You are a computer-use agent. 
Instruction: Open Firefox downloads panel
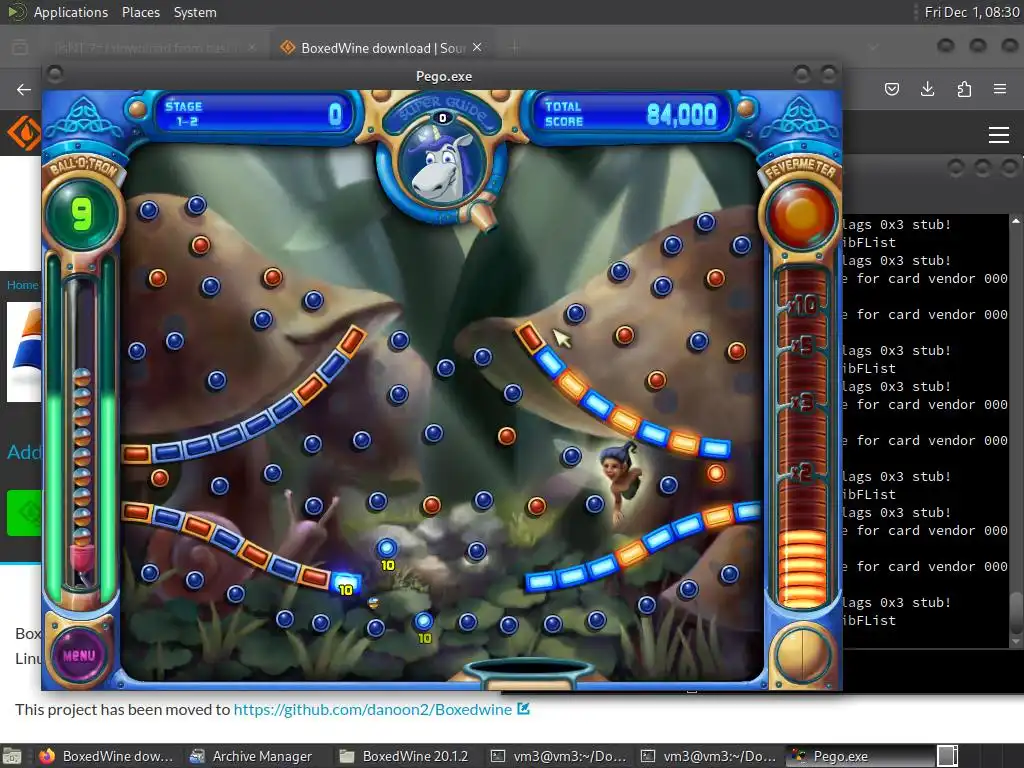[x=927, y=89]
